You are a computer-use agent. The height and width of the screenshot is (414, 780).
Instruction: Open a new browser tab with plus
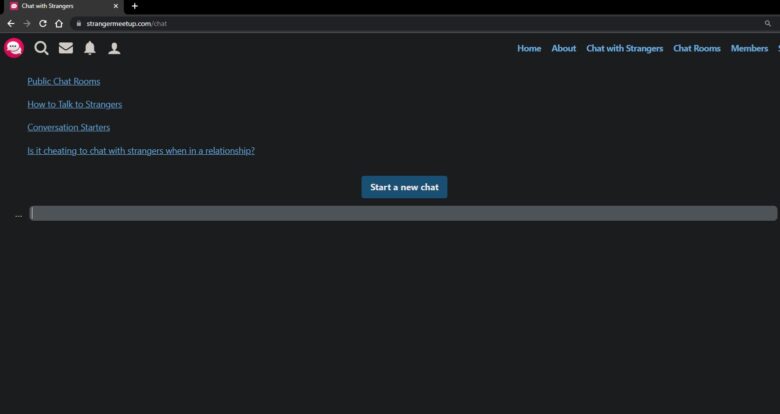(x=135, y=6)
